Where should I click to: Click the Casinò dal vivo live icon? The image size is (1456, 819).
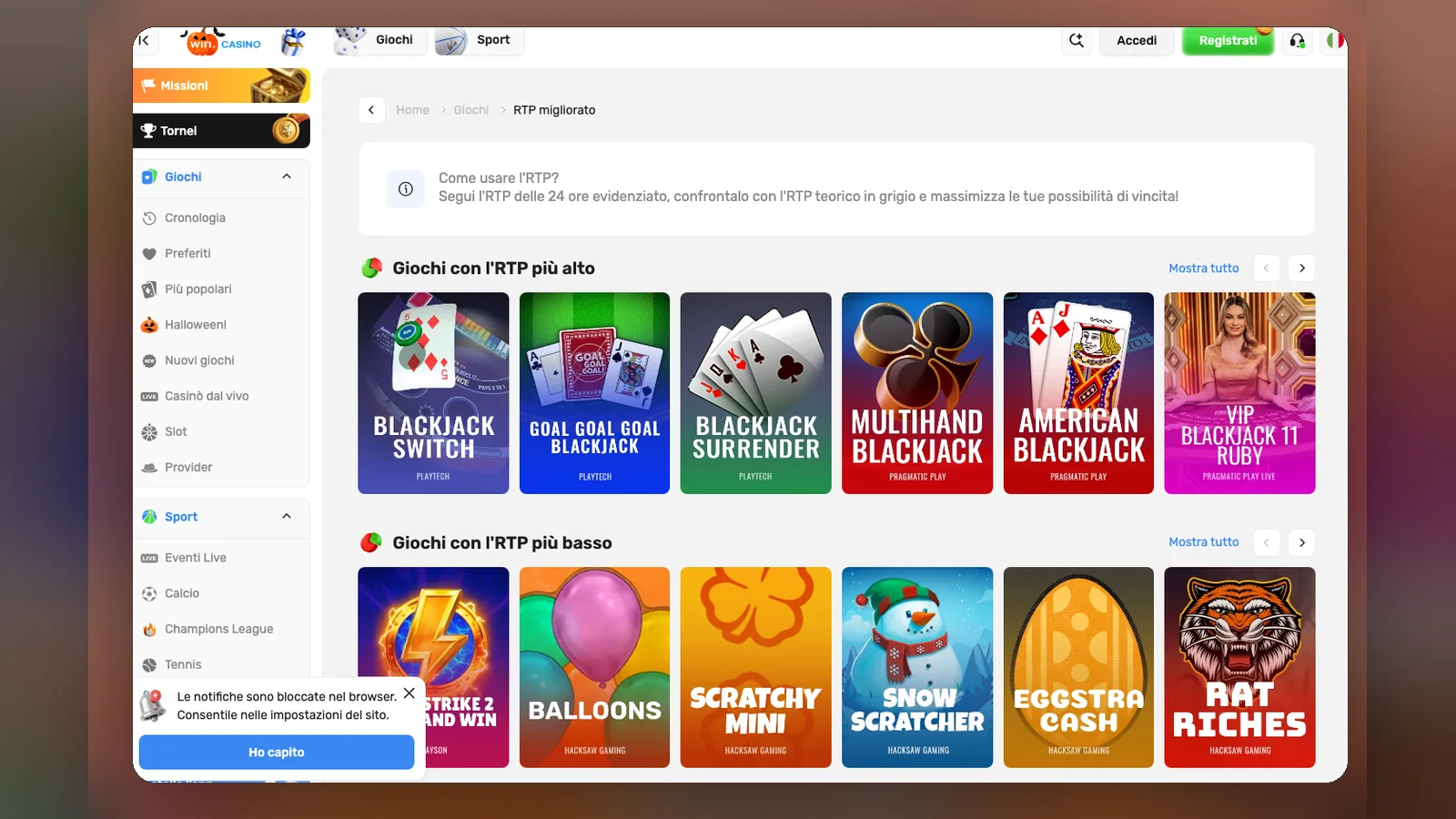point(149,397)
